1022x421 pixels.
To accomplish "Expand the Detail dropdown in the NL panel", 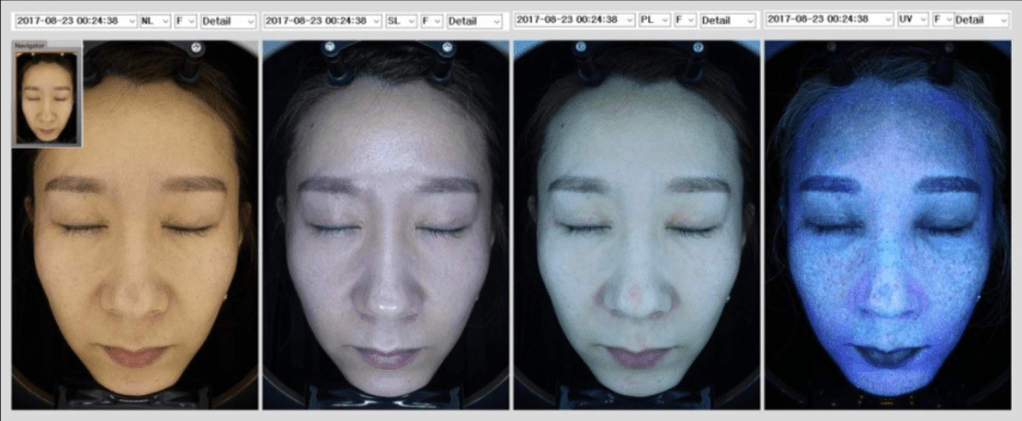I will click(228, 20).
